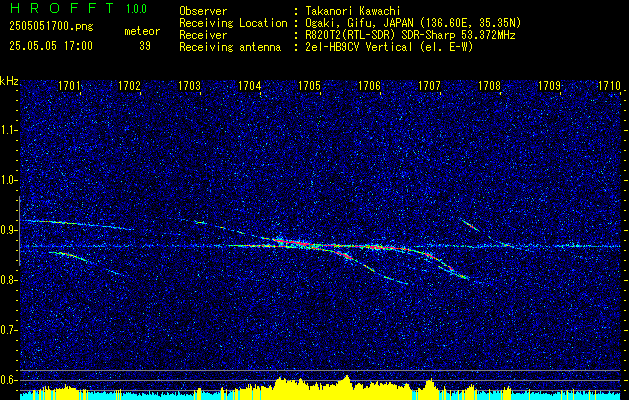Image resolution: width=629 pixels, height=400 pixels.
Task: Click the date stamp 25.05.05 17:00
Action: 51,46
